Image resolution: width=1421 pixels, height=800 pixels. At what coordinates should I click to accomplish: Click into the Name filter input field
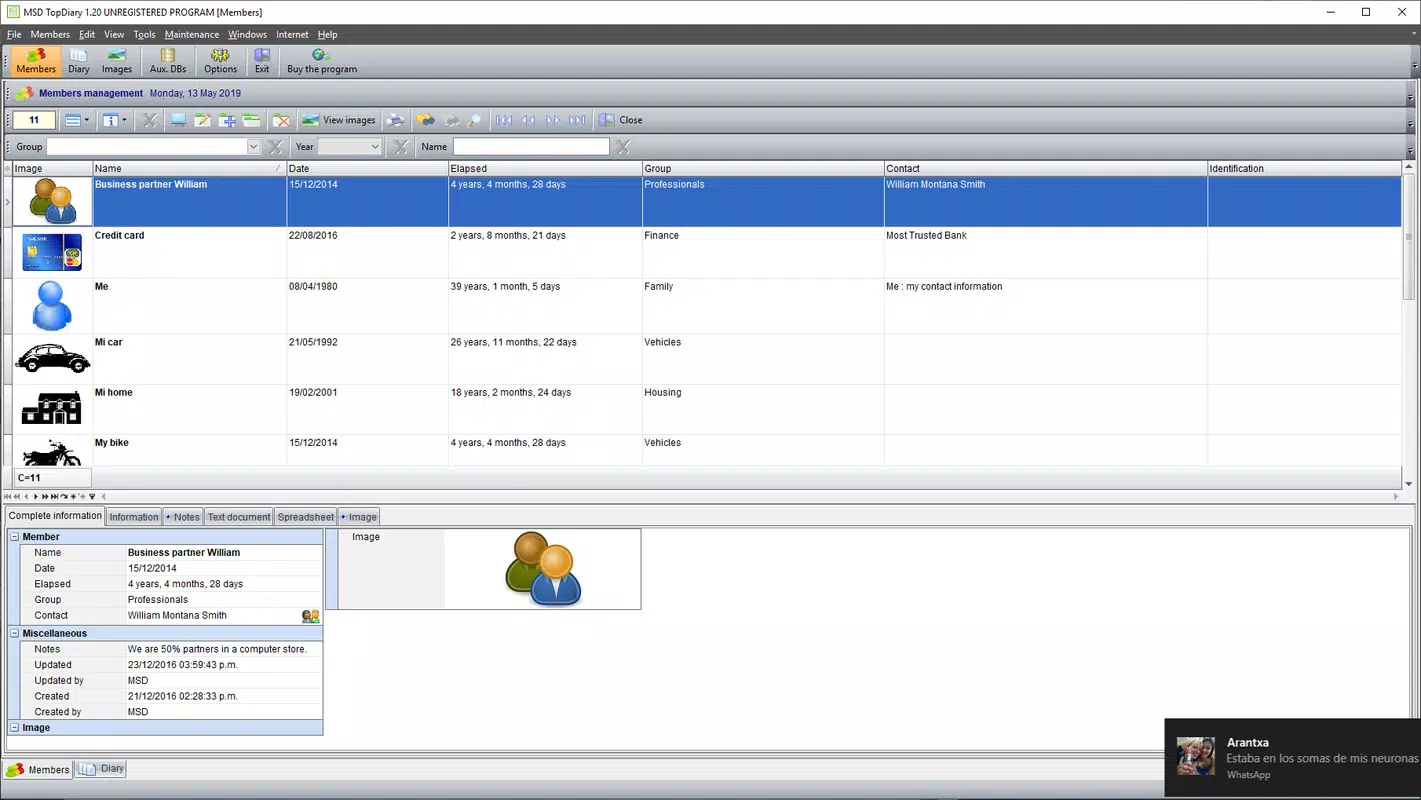pyautogui.click(x=531, y=147)
